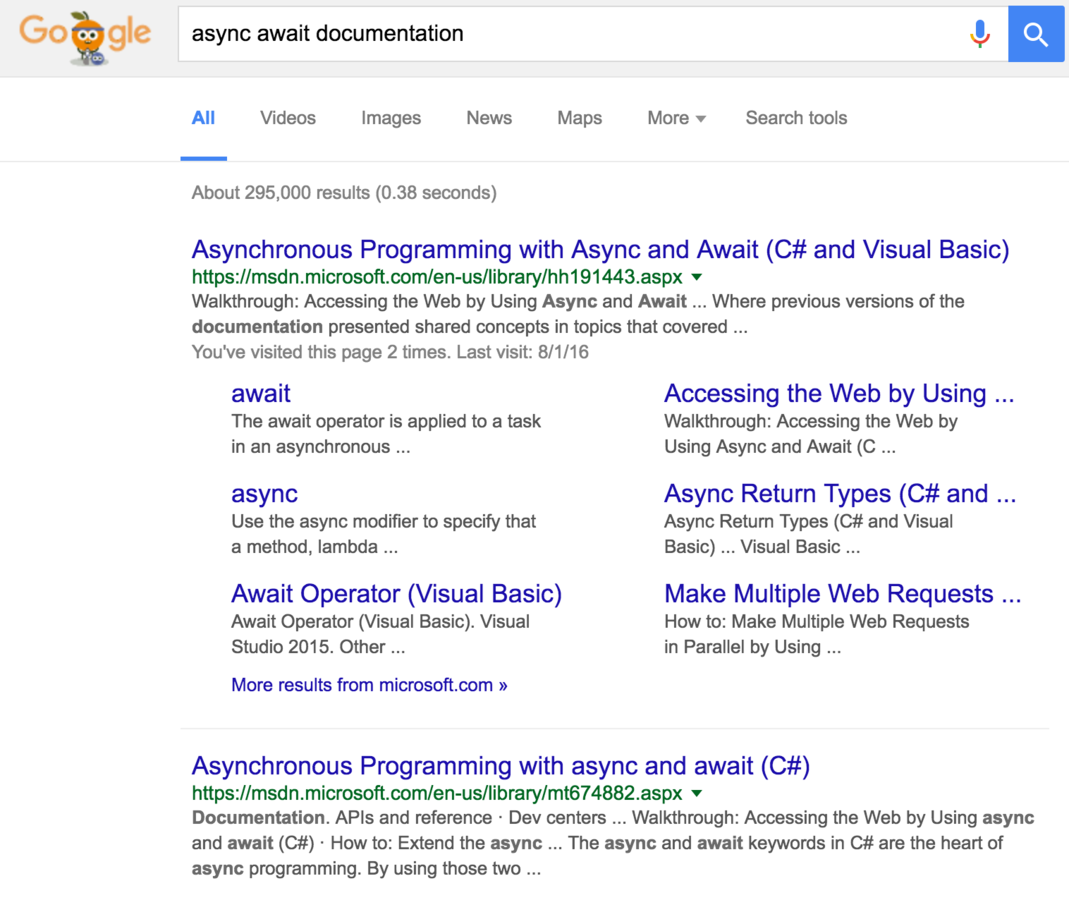Open the 'await' sitelink
The height and width of the screenshot is (900, 1069).
[260, 393]
